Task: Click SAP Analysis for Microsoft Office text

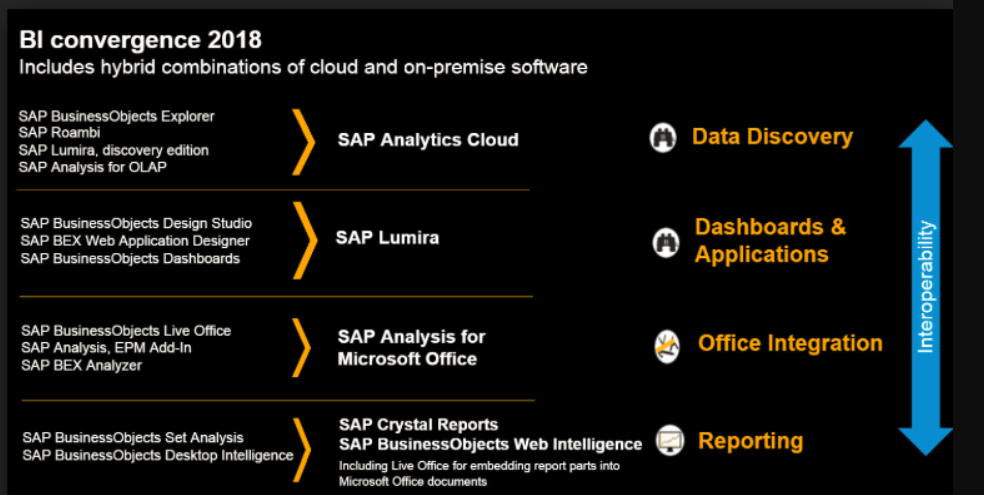Action: (x=411, y=348)
